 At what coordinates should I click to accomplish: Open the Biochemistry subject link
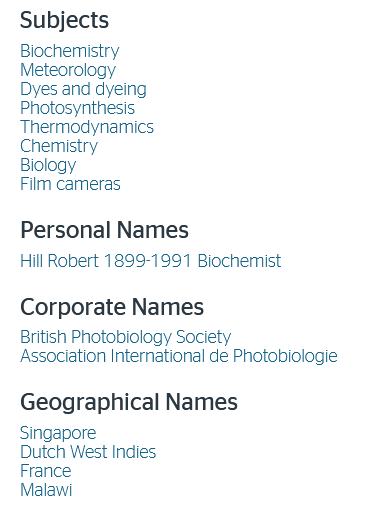(70, 51)
